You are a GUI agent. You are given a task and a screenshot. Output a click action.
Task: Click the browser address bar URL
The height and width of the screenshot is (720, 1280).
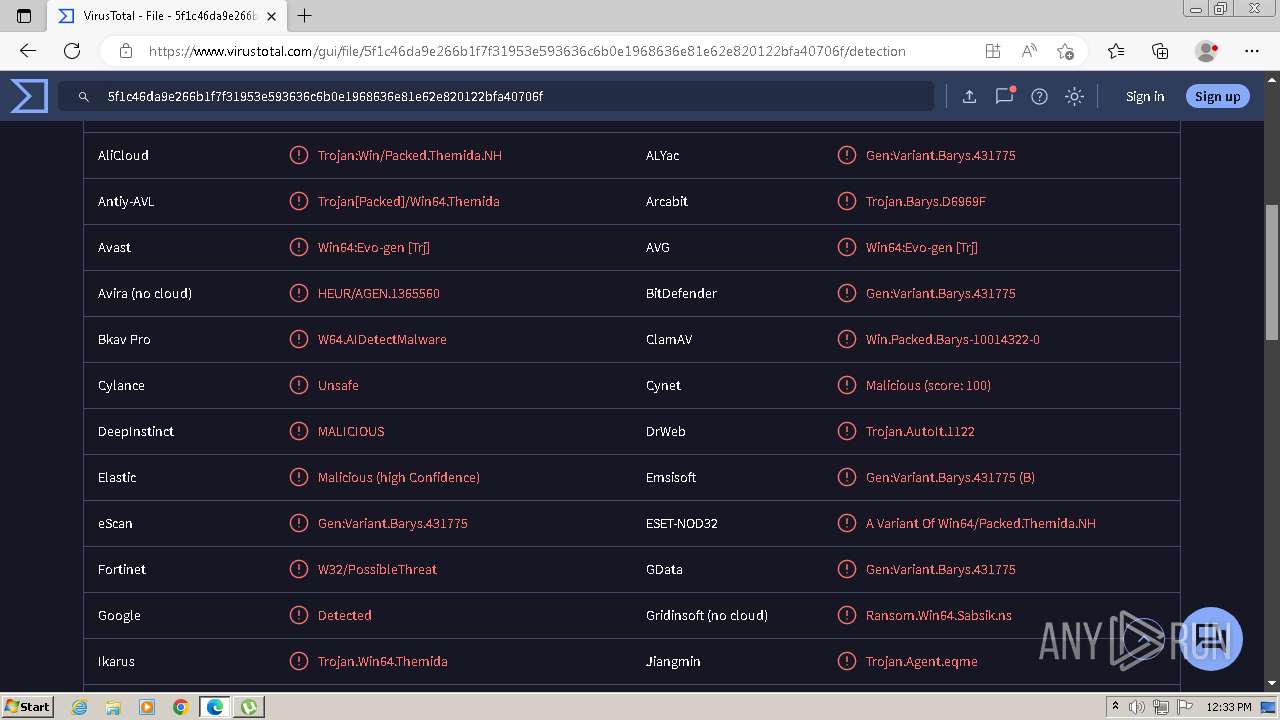(x=527, y=51)
